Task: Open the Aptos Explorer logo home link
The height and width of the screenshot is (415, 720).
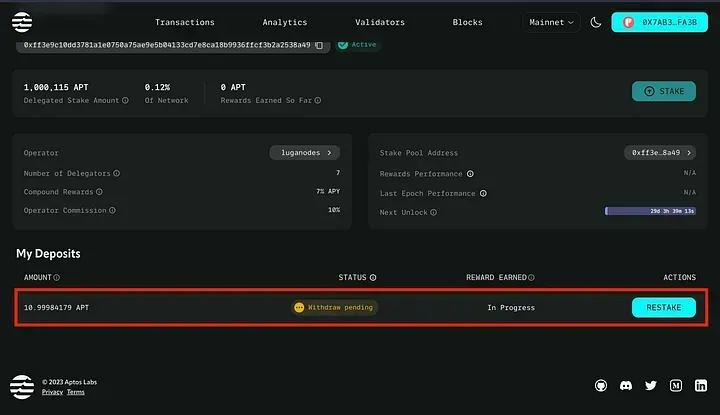Action: tap(22, 22)
